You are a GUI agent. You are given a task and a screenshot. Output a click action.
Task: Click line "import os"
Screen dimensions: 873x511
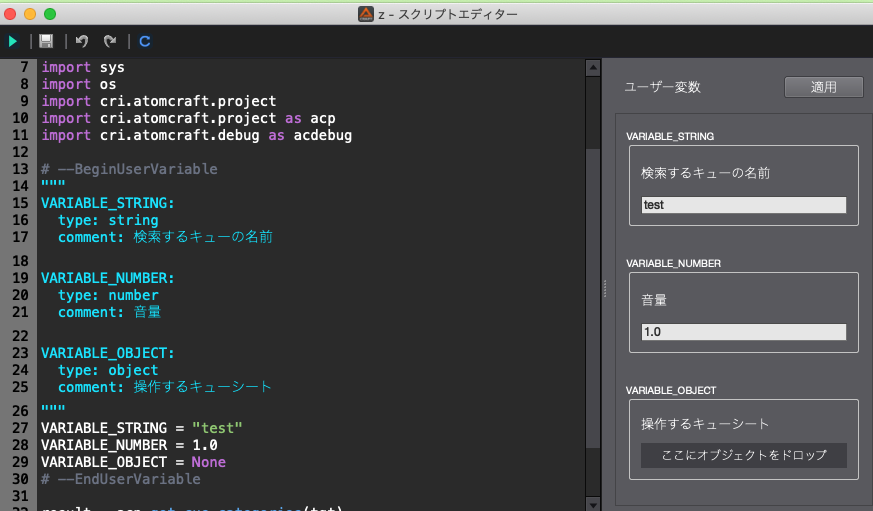click(x=79, y=85)
